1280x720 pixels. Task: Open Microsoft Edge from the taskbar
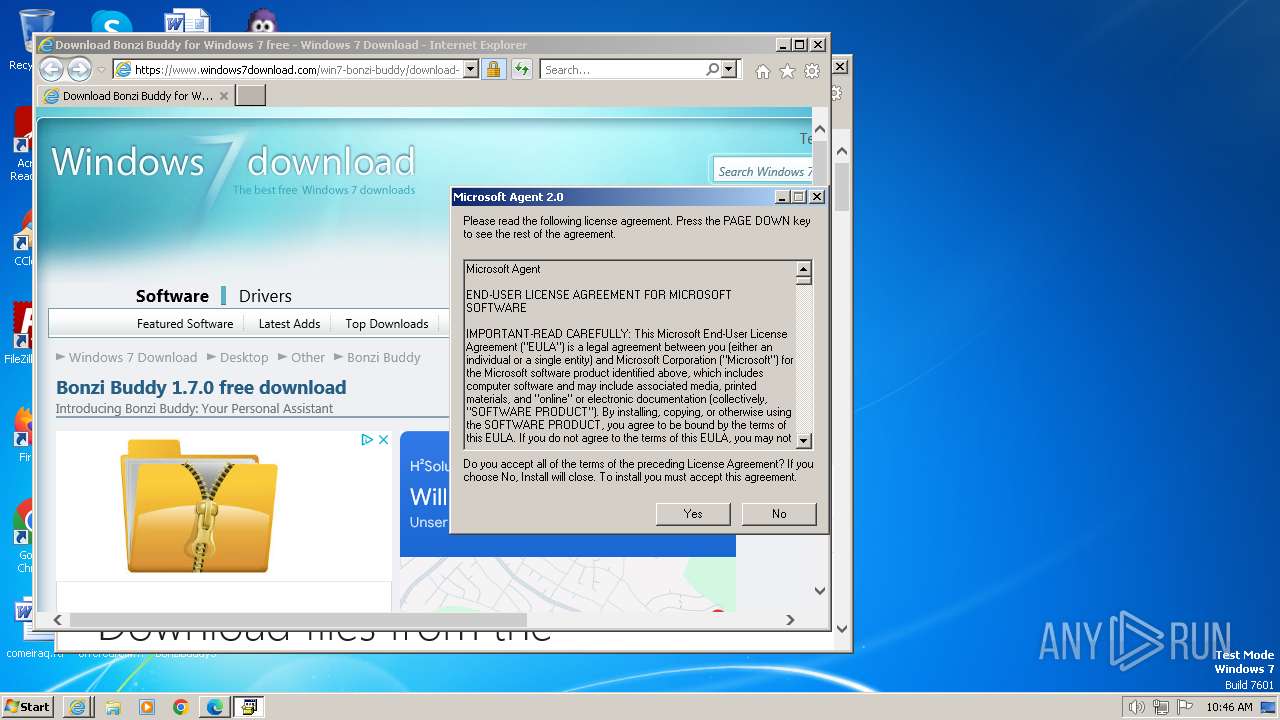coord(215,707)
